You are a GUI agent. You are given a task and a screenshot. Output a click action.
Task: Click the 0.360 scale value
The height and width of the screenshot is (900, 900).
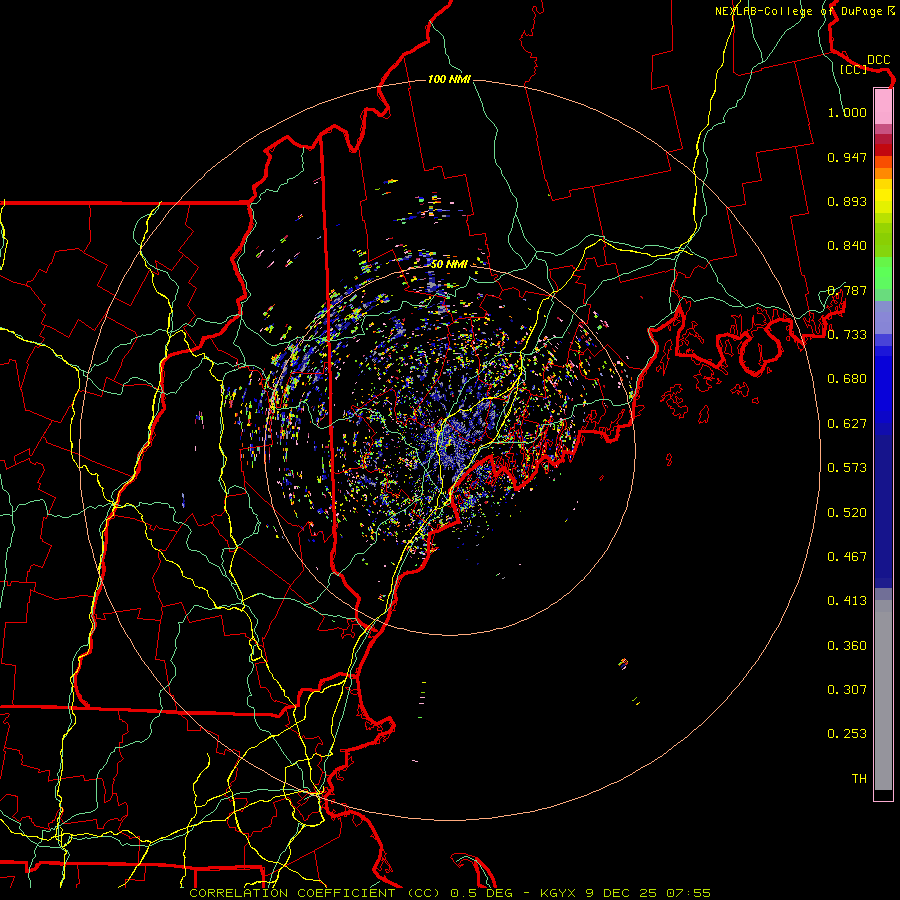[x=847, y=646]
